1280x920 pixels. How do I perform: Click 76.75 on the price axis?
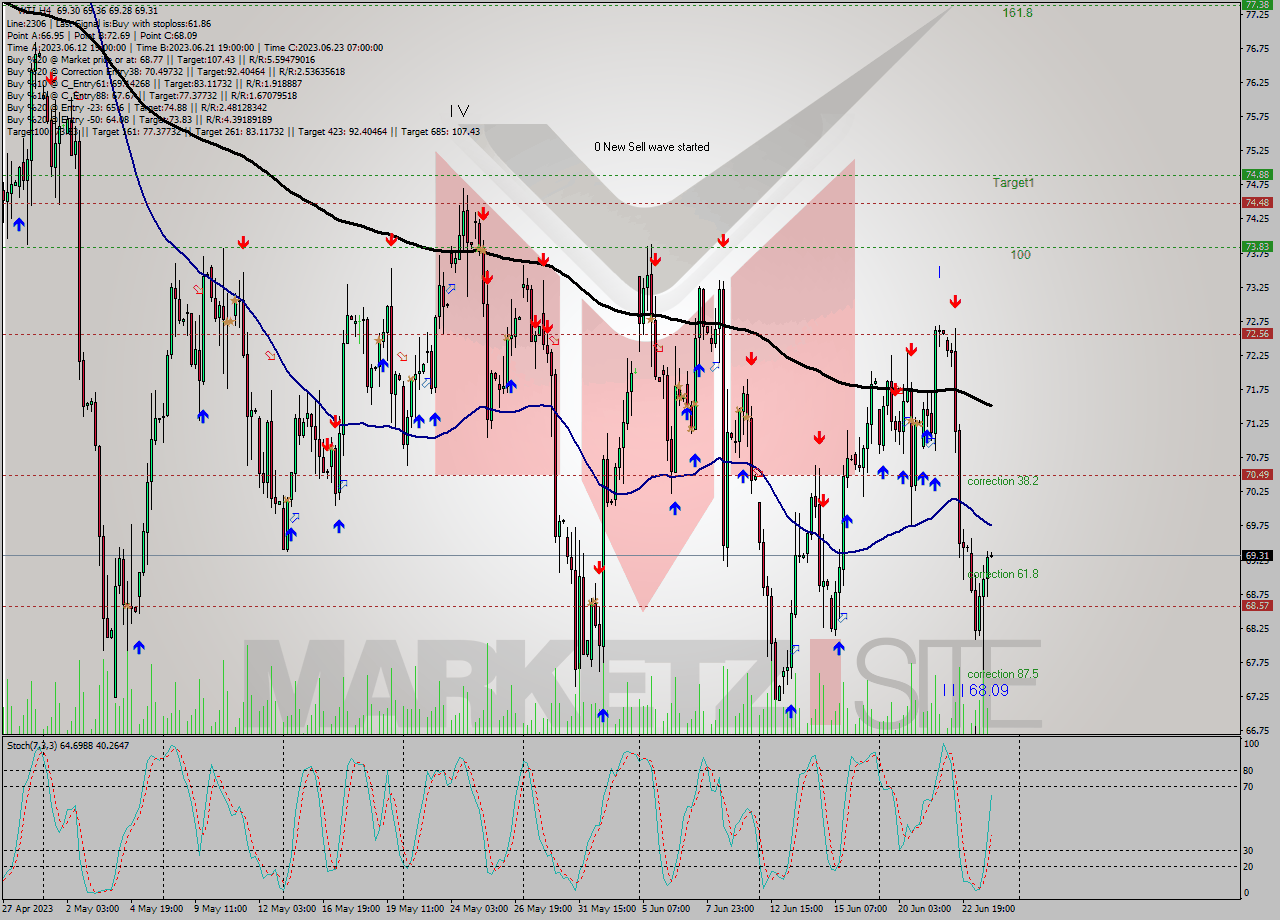tap(1257, 48)
